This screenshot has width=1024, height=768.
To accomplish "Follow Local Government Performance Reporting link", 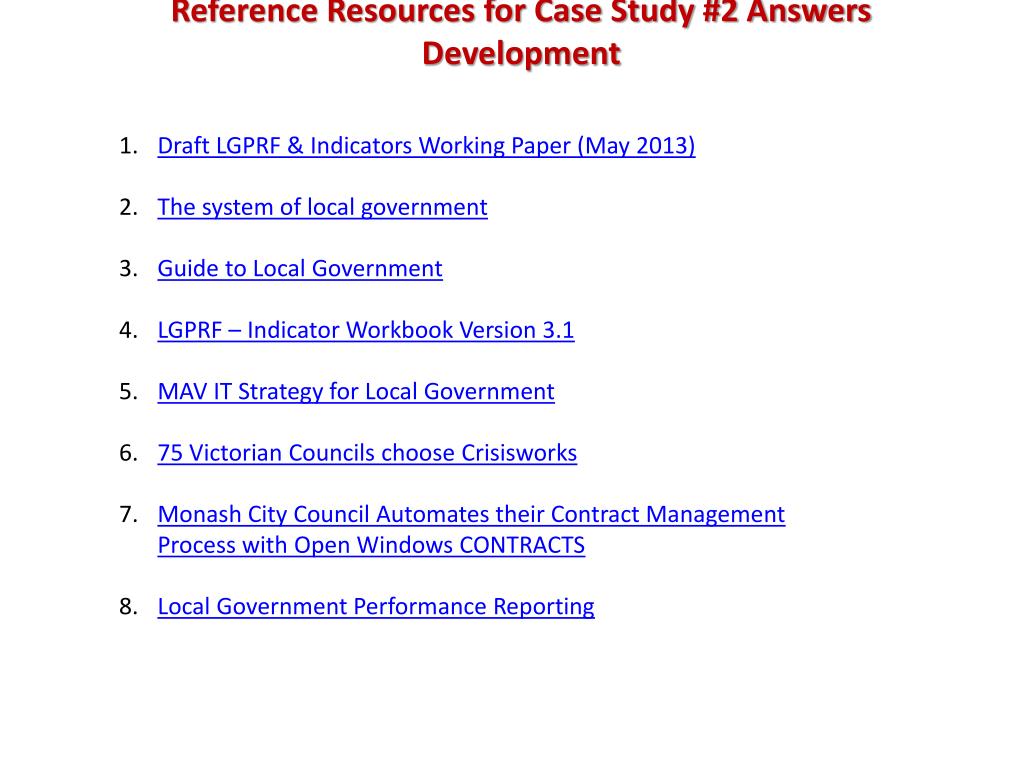I will click(376, 606).
